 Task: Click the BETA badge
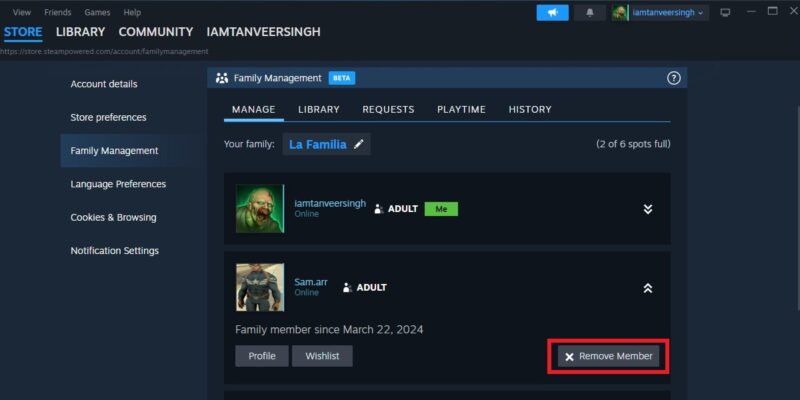(342, 78)
